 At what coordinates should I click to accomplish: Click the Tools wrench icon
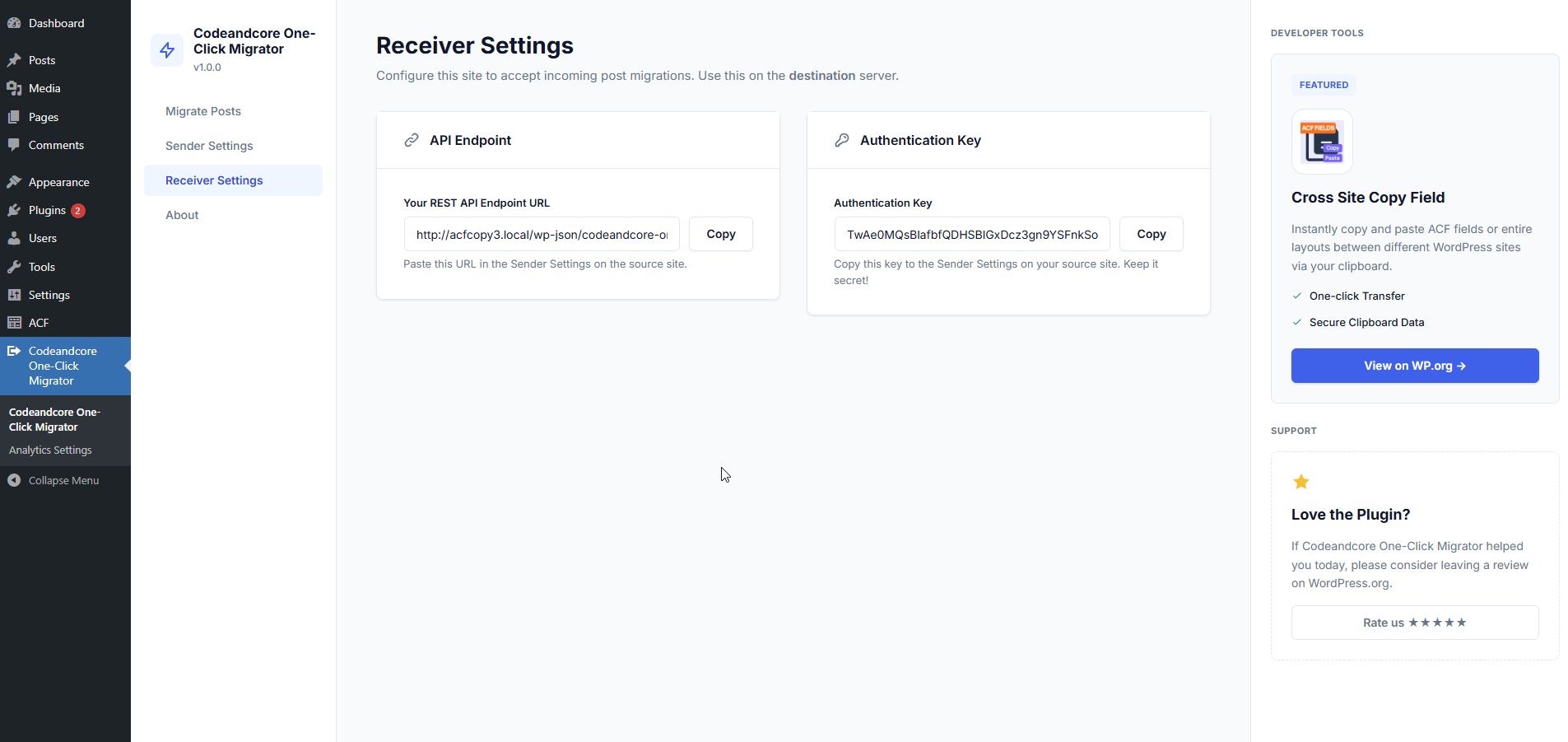coord(14,267)
